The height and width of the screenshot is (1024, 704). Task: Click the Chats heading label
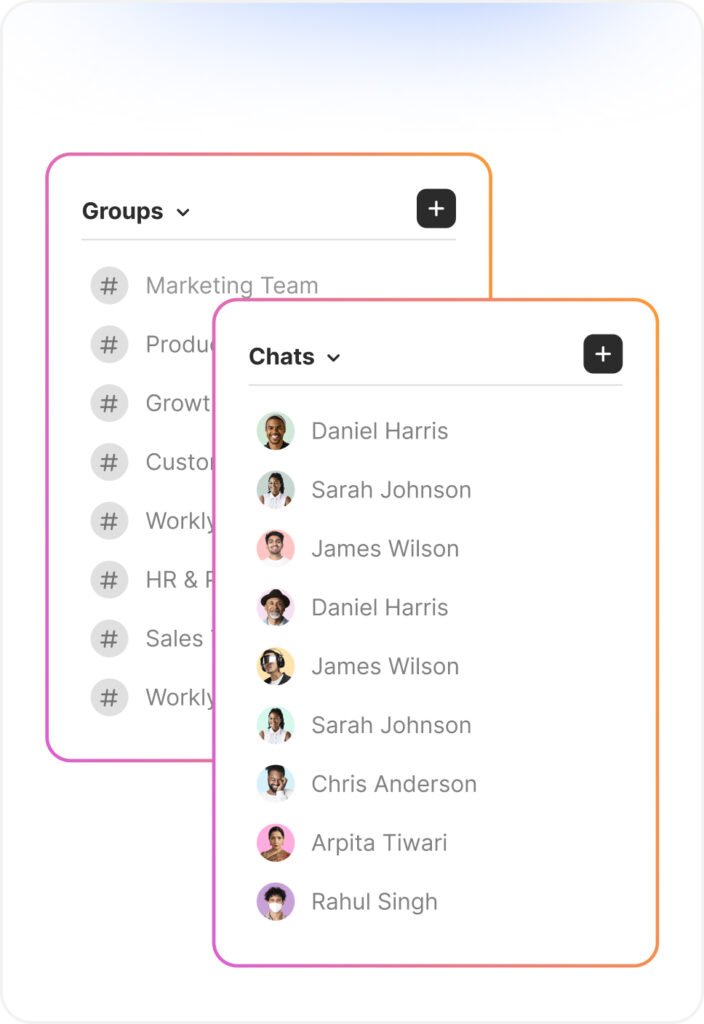[x=281, y=357]
